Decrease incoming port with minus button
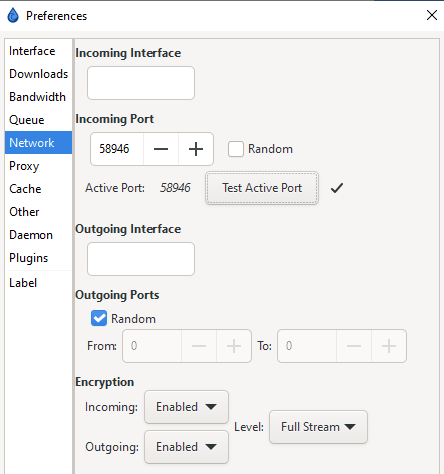The width and height of the screenshot is (444, 474). [161, 149]
